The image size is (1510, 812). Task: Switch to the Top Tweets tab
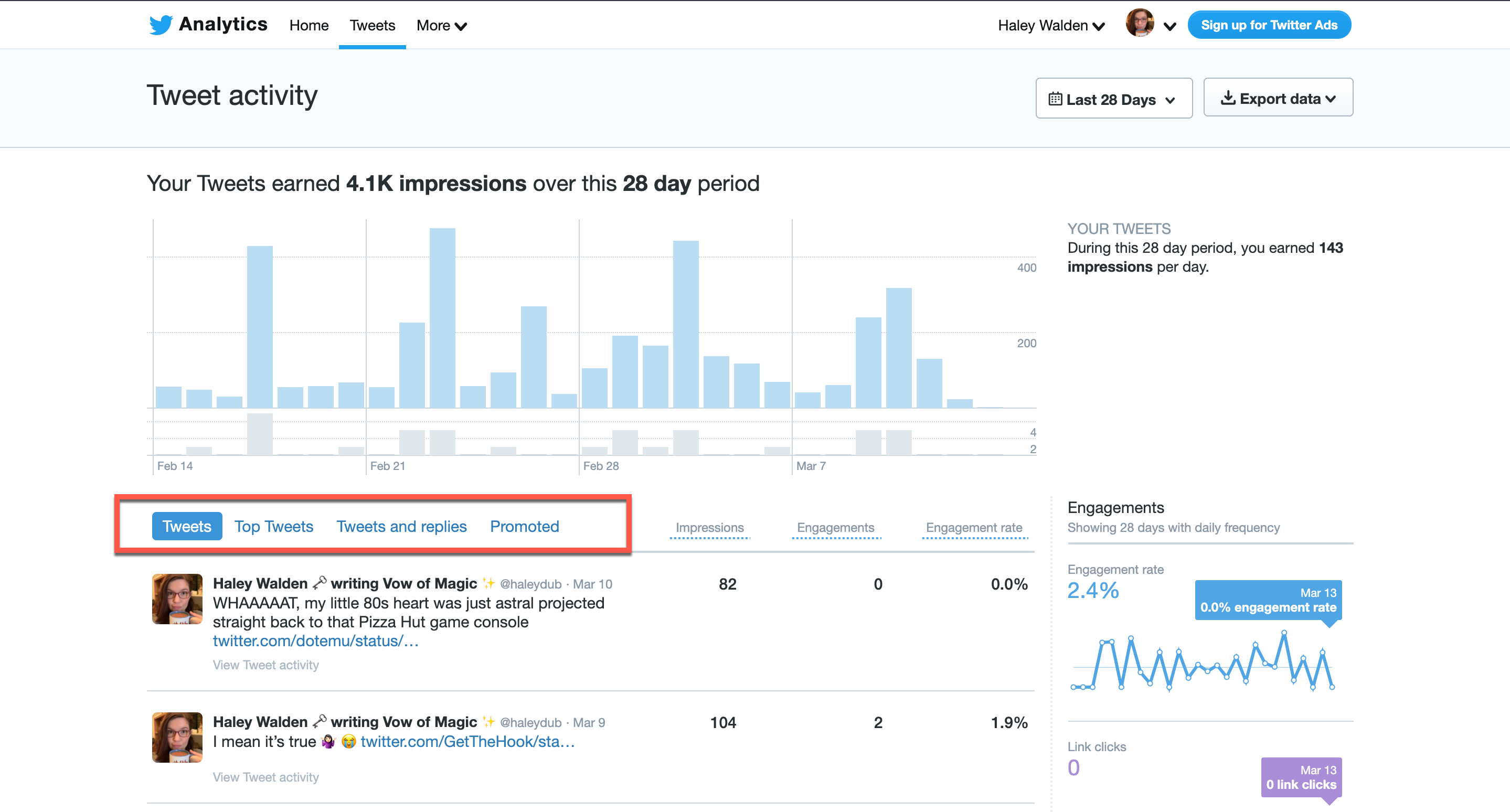coord(274,526)
